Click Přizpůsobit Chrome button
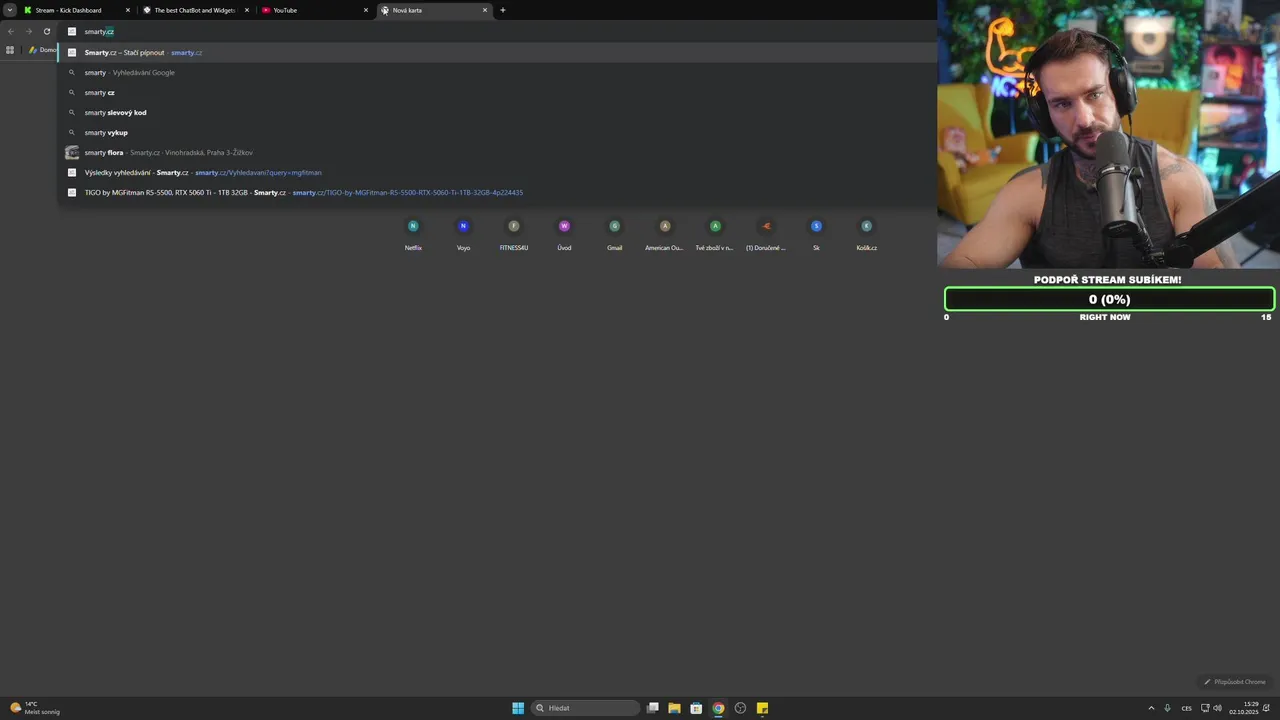The image size is (1280, 720). click(1235, 682)
